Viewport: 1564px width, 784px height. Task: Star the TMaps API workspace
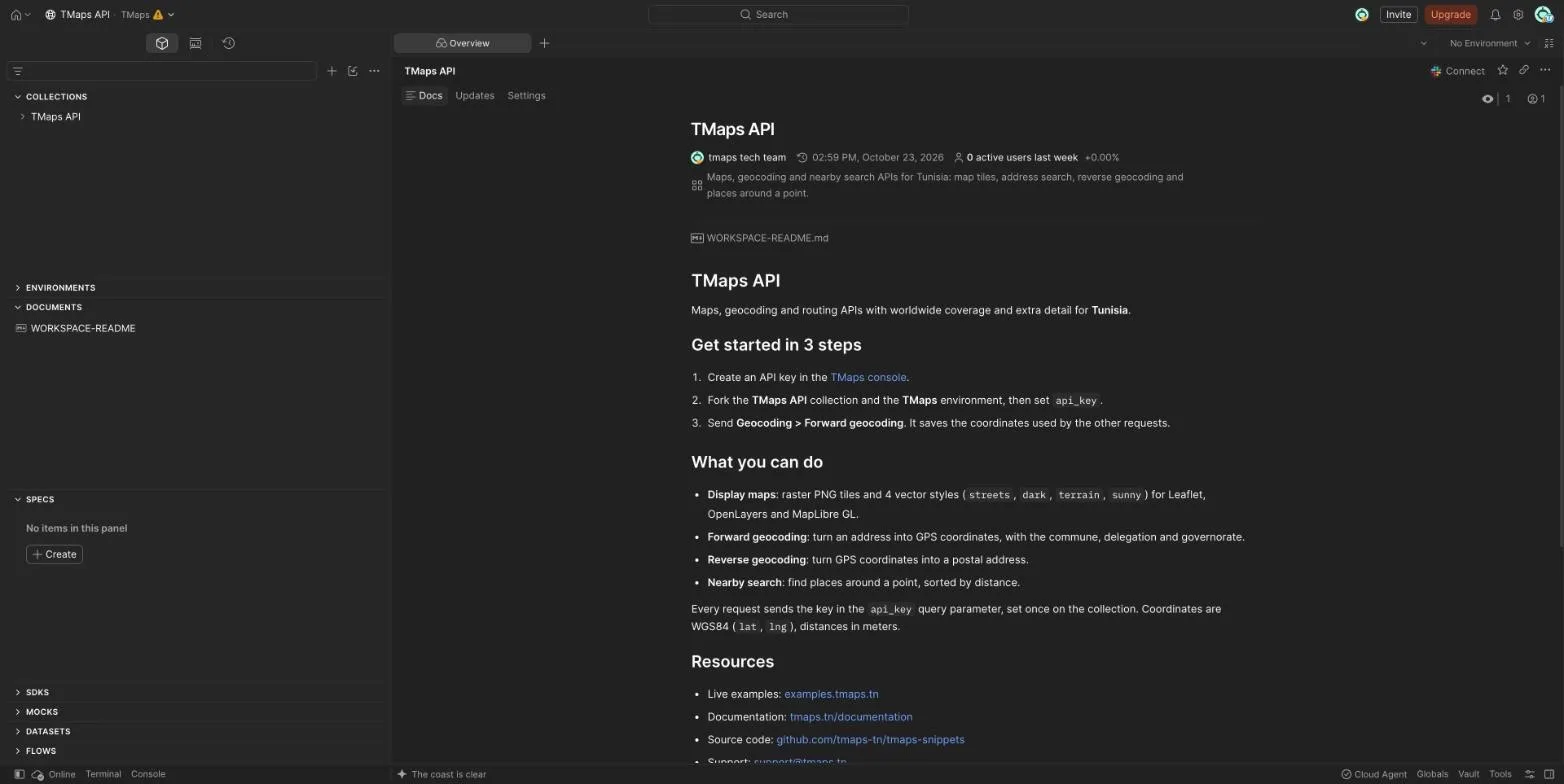coord(1502,70)
